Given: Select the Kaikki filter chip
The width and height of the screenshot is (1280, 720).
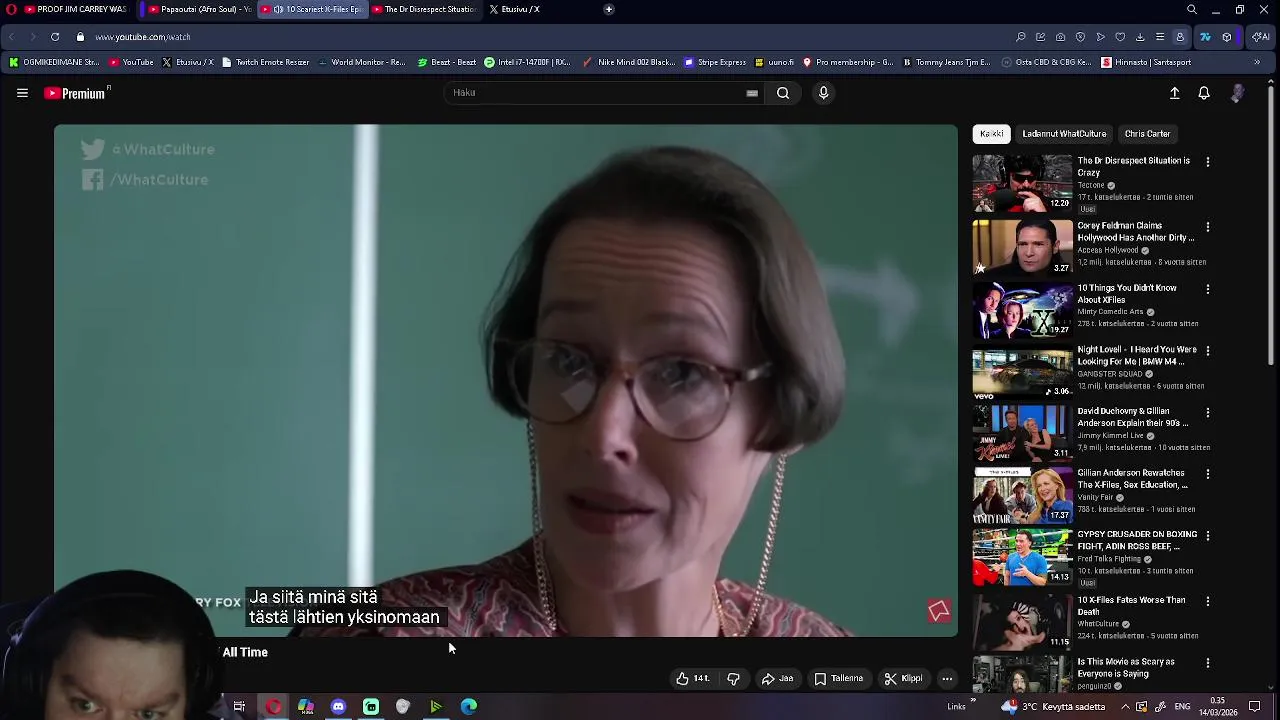Looking at the screenshot, I should (x=991, y=134).
